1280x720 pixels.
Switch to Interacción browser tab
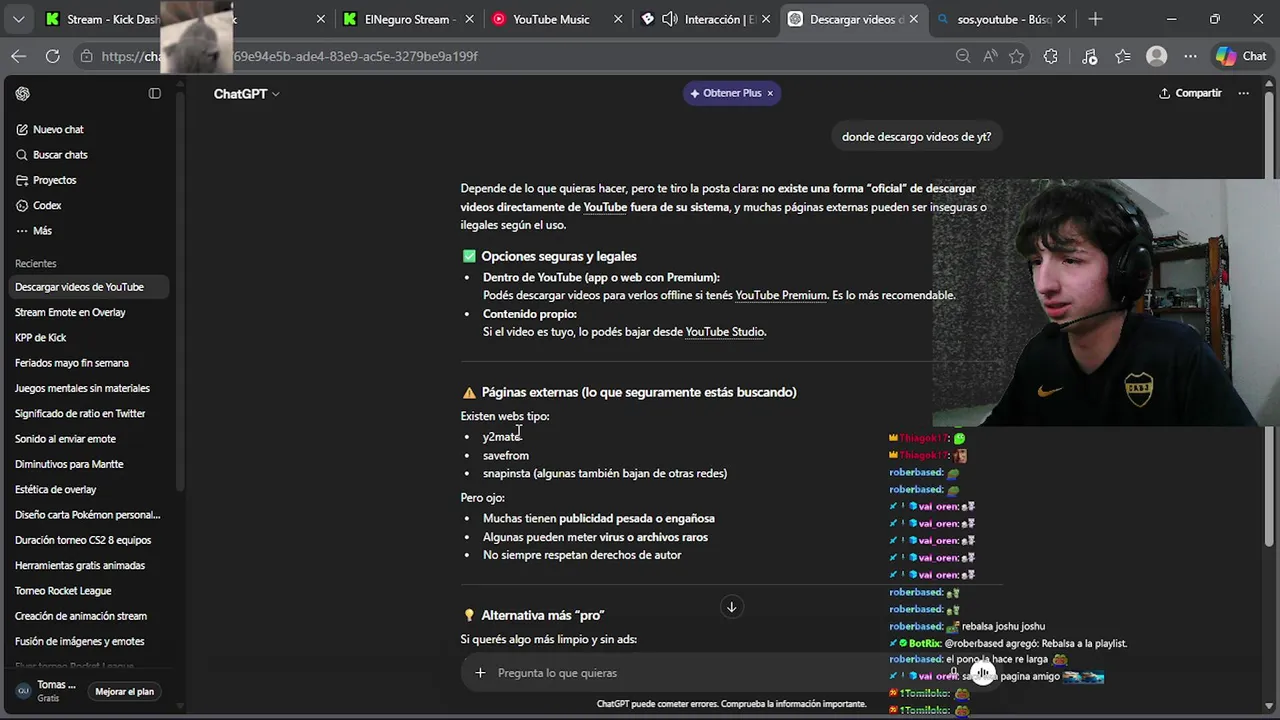705,19
